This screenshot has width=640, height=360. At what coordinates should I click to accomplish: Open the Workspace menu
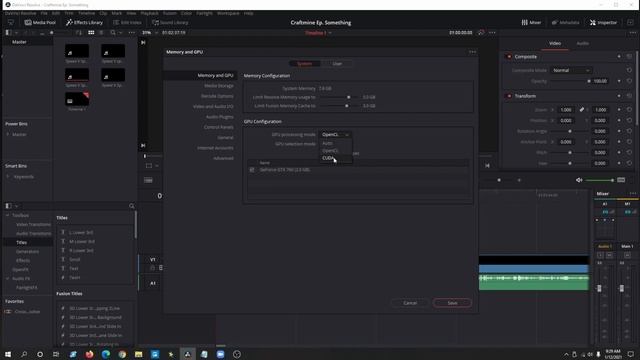pyautogui.click(x=228, y=13)
